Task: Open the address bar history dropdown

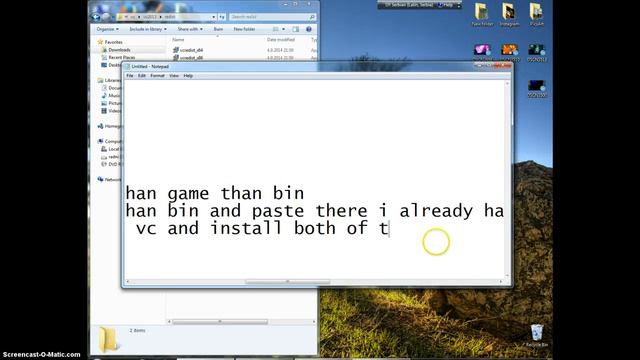Action: point(213,17)
